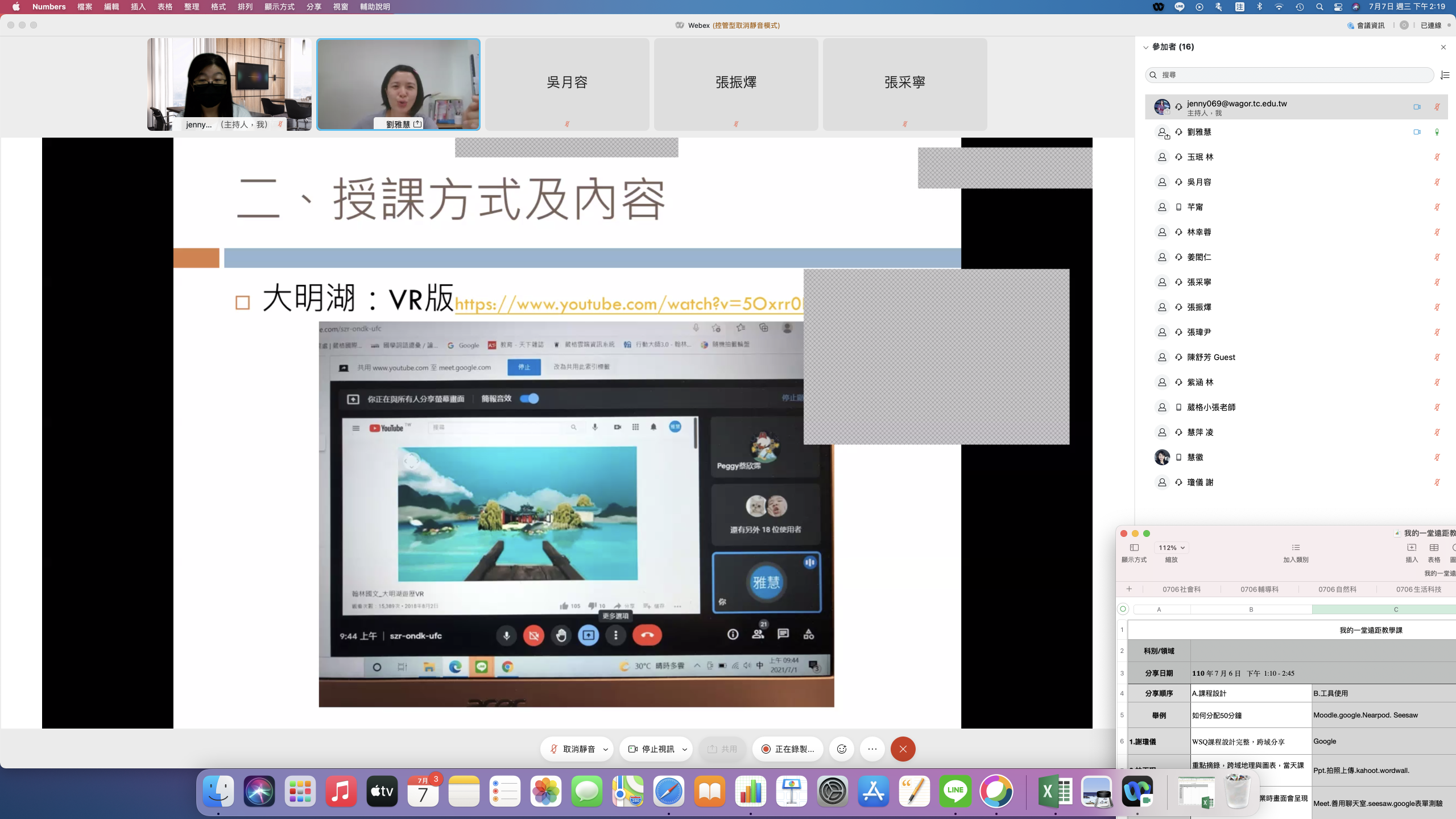Click the emoji reactions icon

coord(842,749)
